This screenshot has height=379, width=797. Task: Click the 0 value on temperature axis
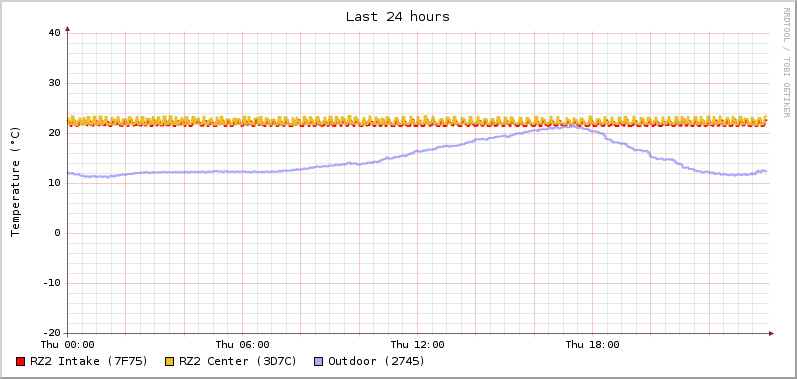pyautogui.click(x=57, y=233)
